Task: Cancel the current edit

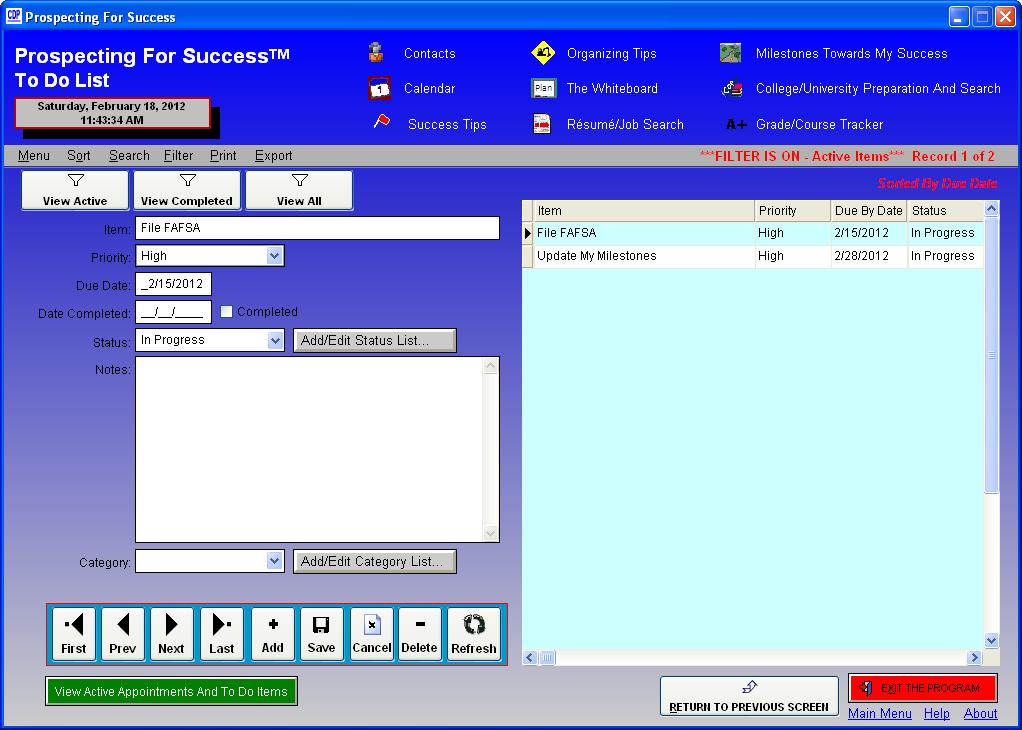Action: [372, 634]
